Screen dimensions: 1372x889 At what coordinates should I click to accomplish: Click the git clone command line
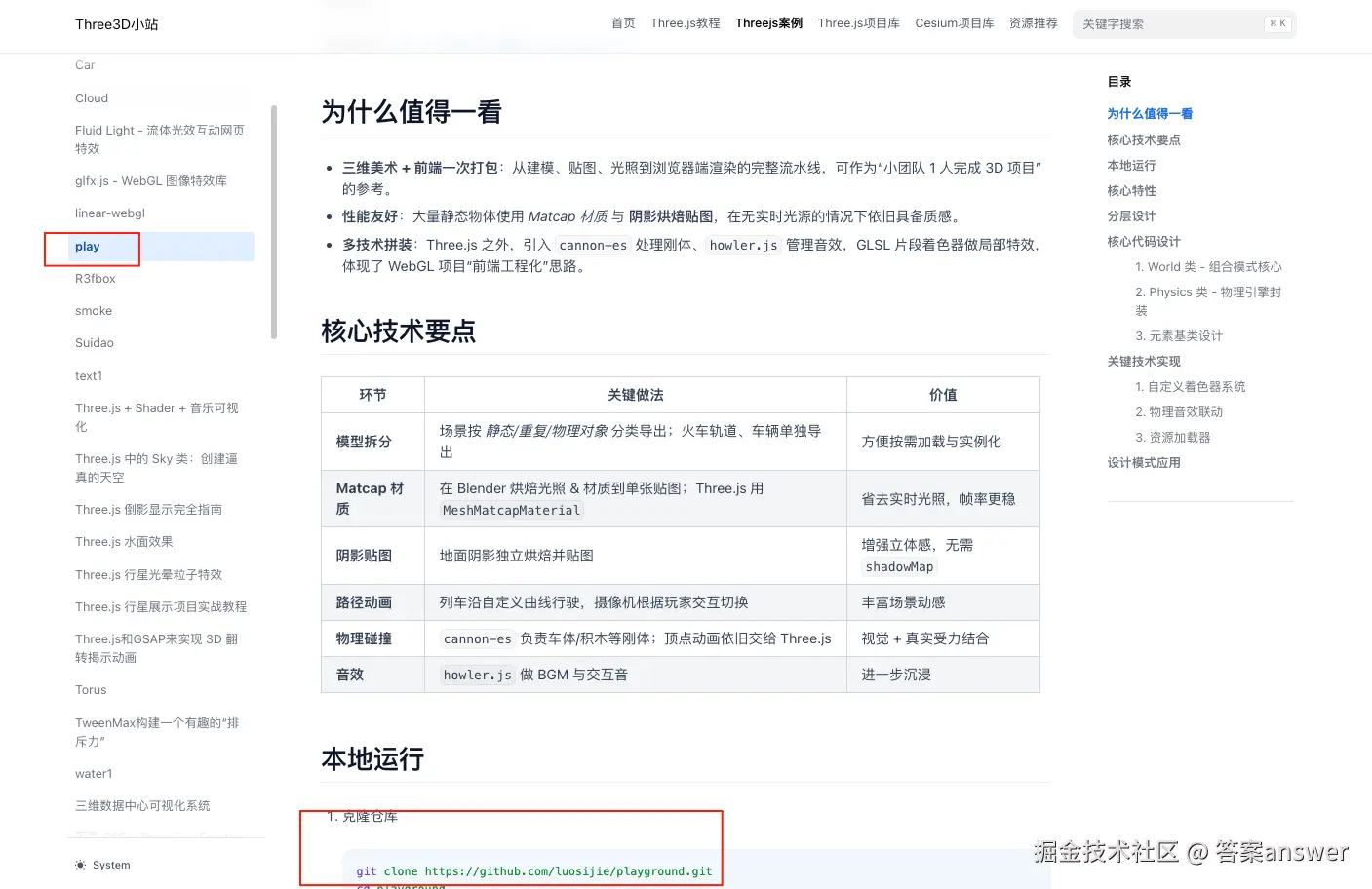(x=534, y=871)
